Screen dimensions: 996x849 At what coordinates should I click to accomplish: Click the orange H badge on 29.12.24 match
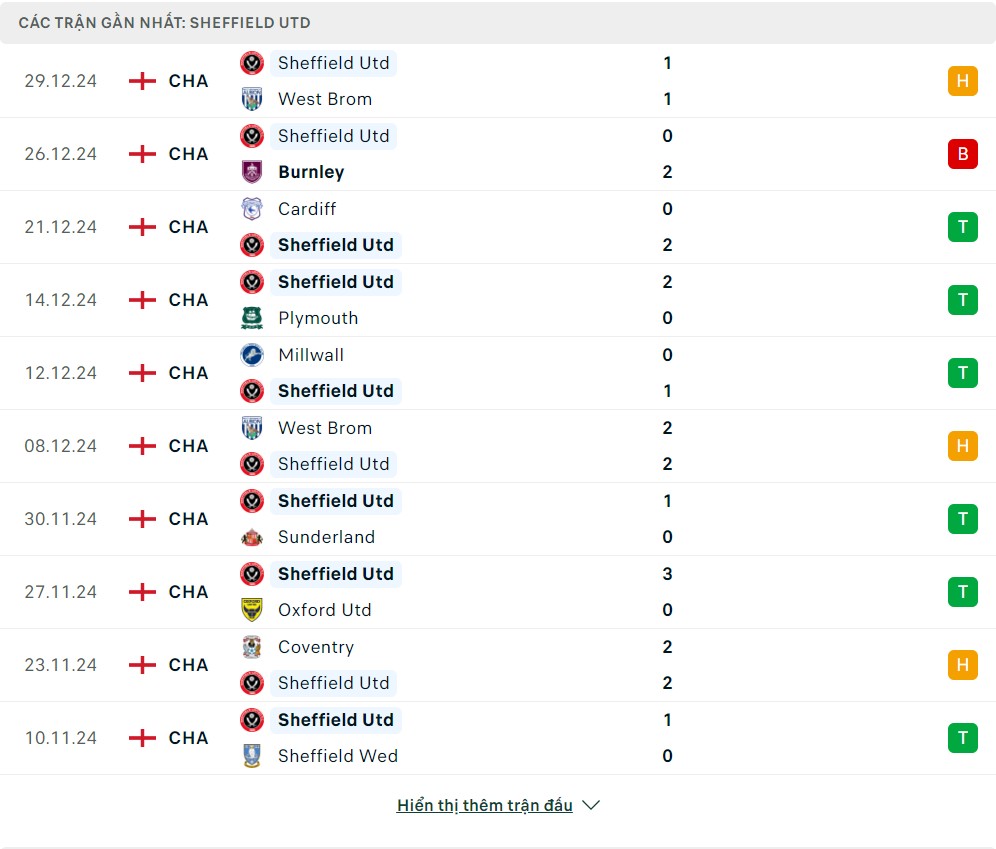tap(963, 81)
